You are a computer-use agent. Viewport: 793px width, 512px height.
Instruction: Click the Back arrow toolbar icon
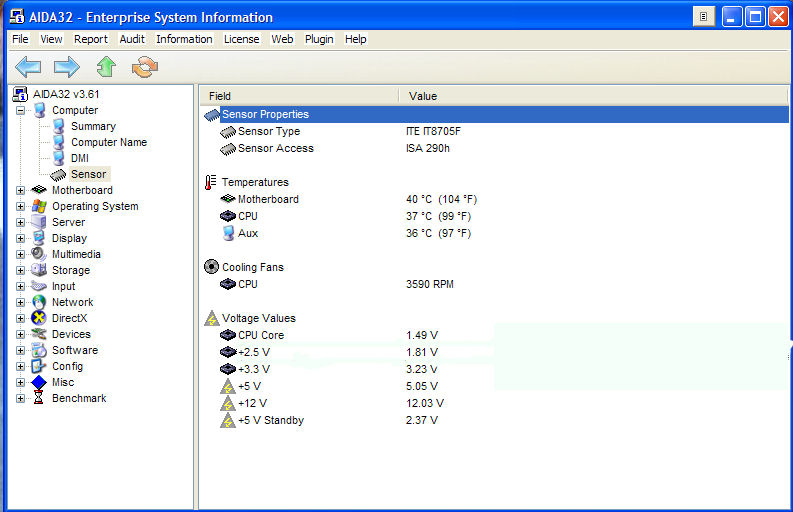point(28,67)
